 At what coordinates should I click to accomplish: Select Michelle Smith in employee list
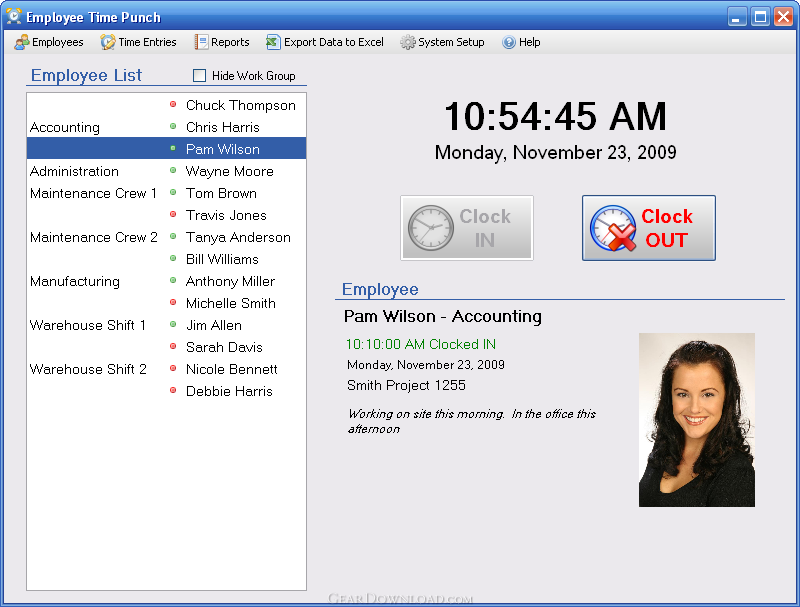pos(231,303)
